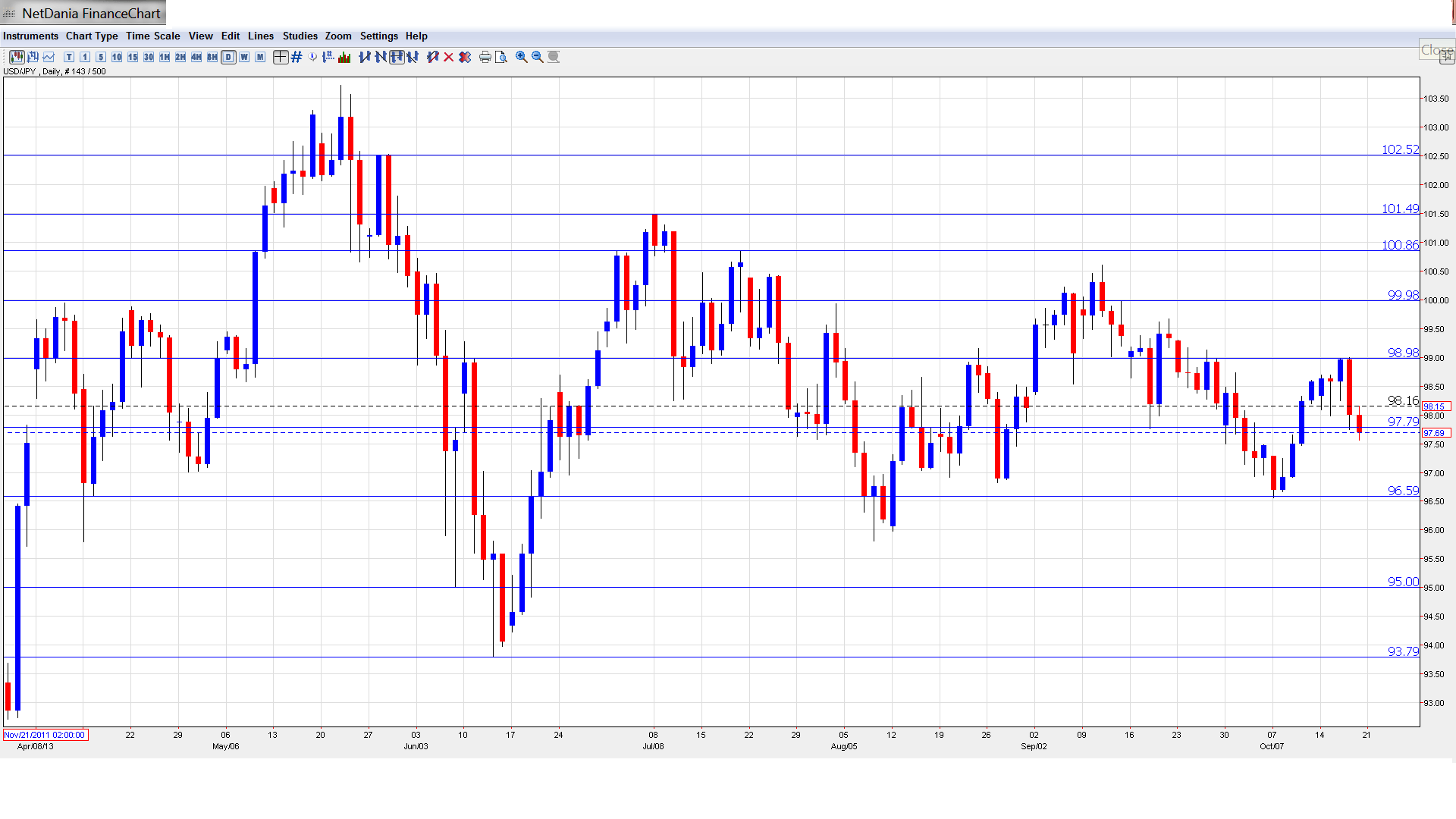Select the 5 minute time scale
Viewport: 1456px width, 819px height.
point(101,57)
